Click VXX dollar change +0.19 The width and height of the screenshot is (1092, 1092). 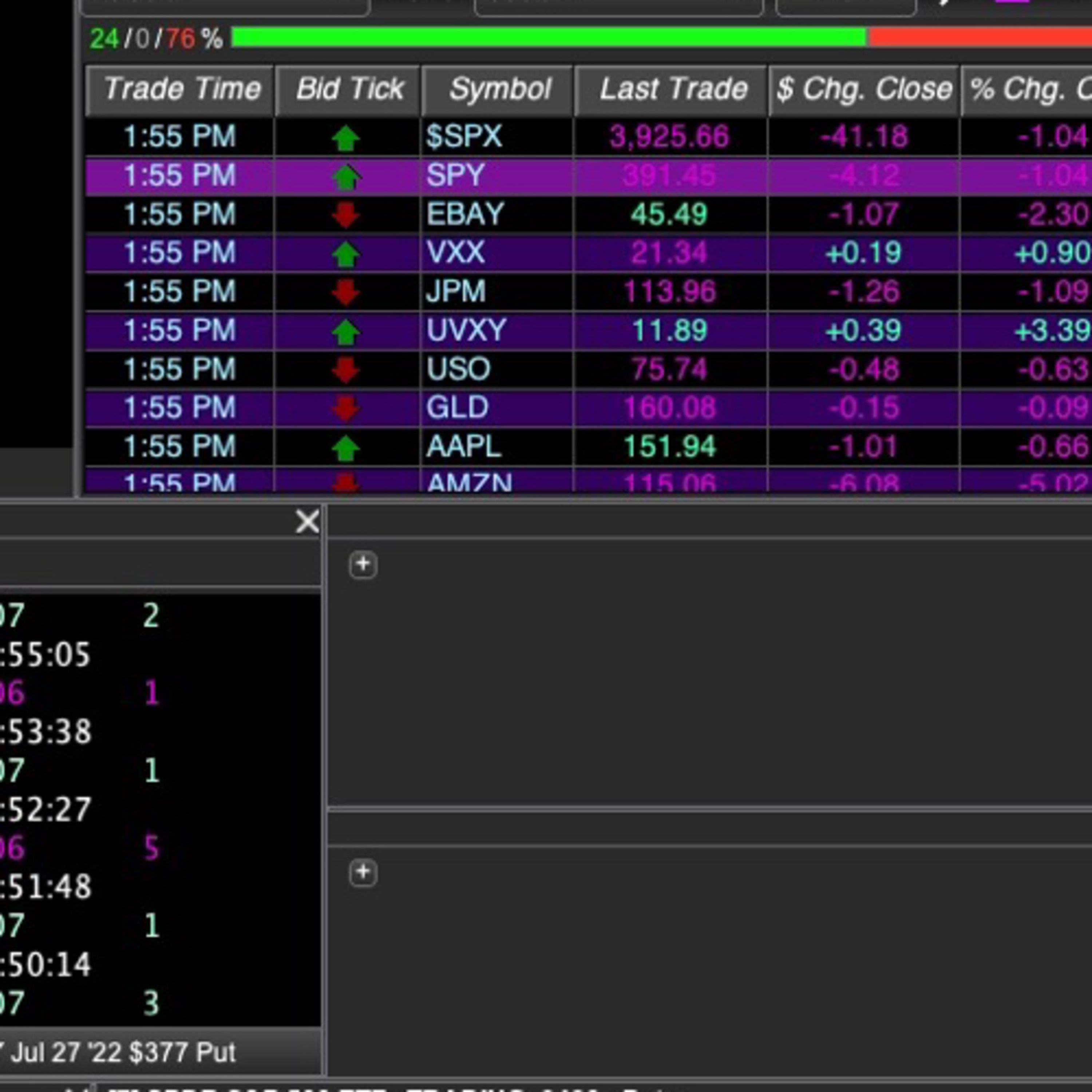click(863, 253)
